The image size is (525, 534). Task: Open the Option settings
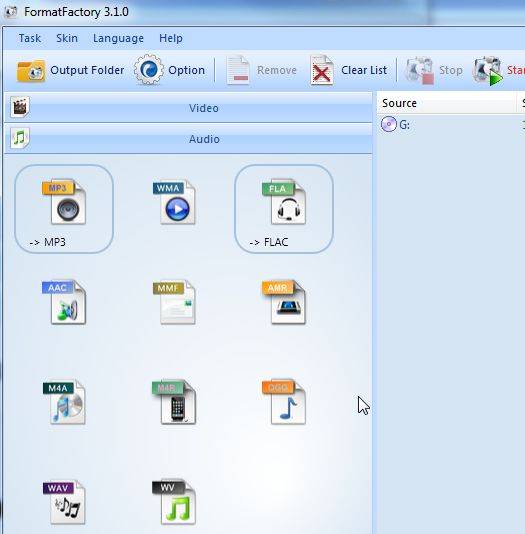(x=170, y=70)
